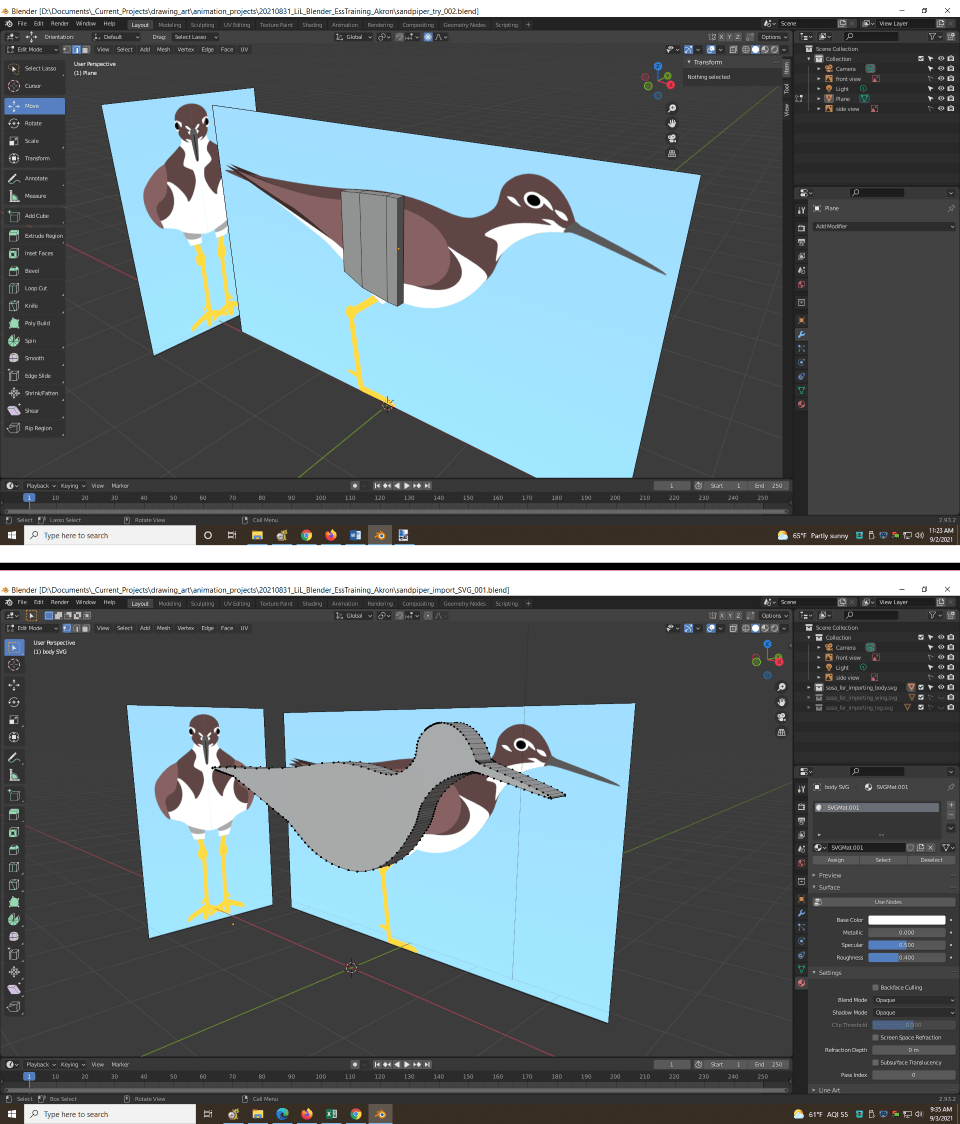Open the transform orientation Global dropdown

[352, 36]
